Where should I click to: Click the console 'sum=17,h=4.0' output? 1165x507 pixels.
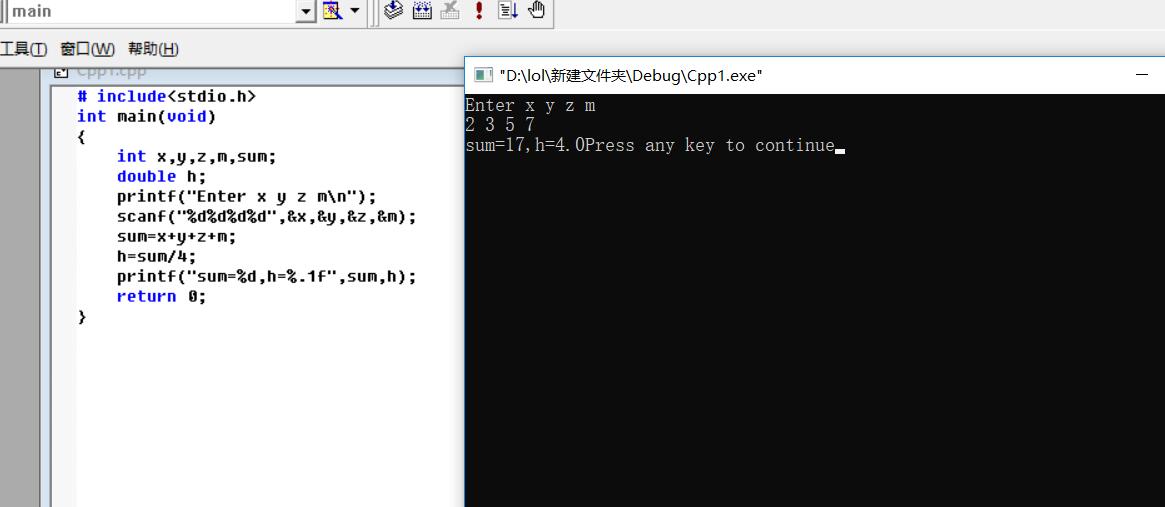point(525,146)
